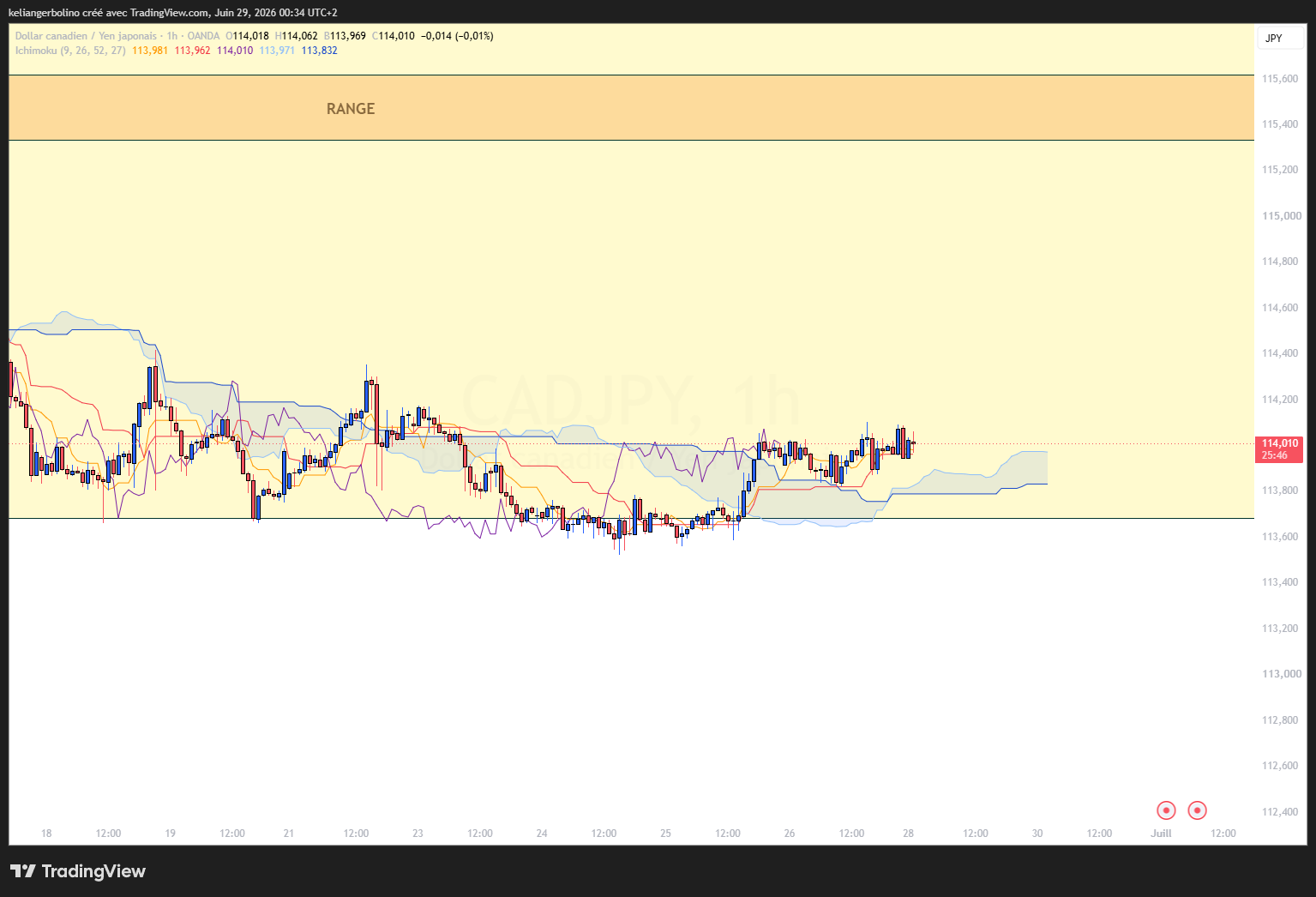Click the red Kijun value 113,962

tap(192, 51)
